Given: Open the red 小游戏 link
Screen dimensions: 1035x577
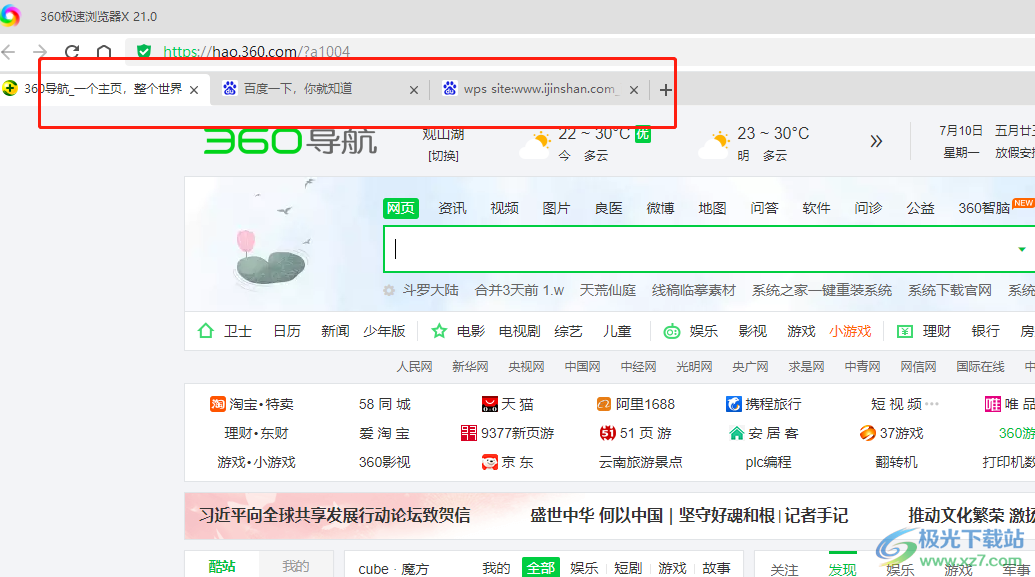Looking at the screenshot, I should pos(850,331).
